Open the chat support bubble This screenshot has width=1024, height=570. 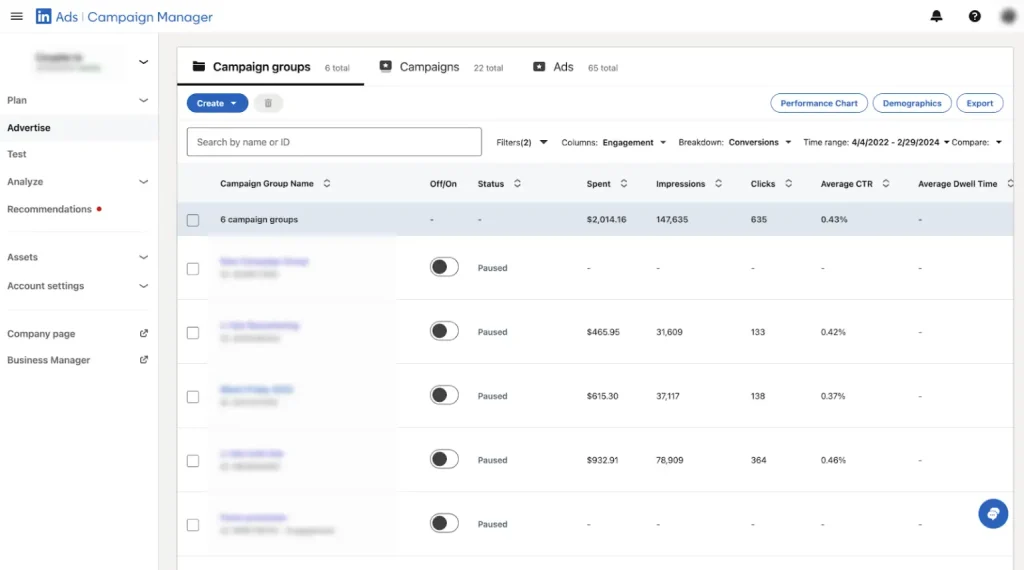point(993,514)
